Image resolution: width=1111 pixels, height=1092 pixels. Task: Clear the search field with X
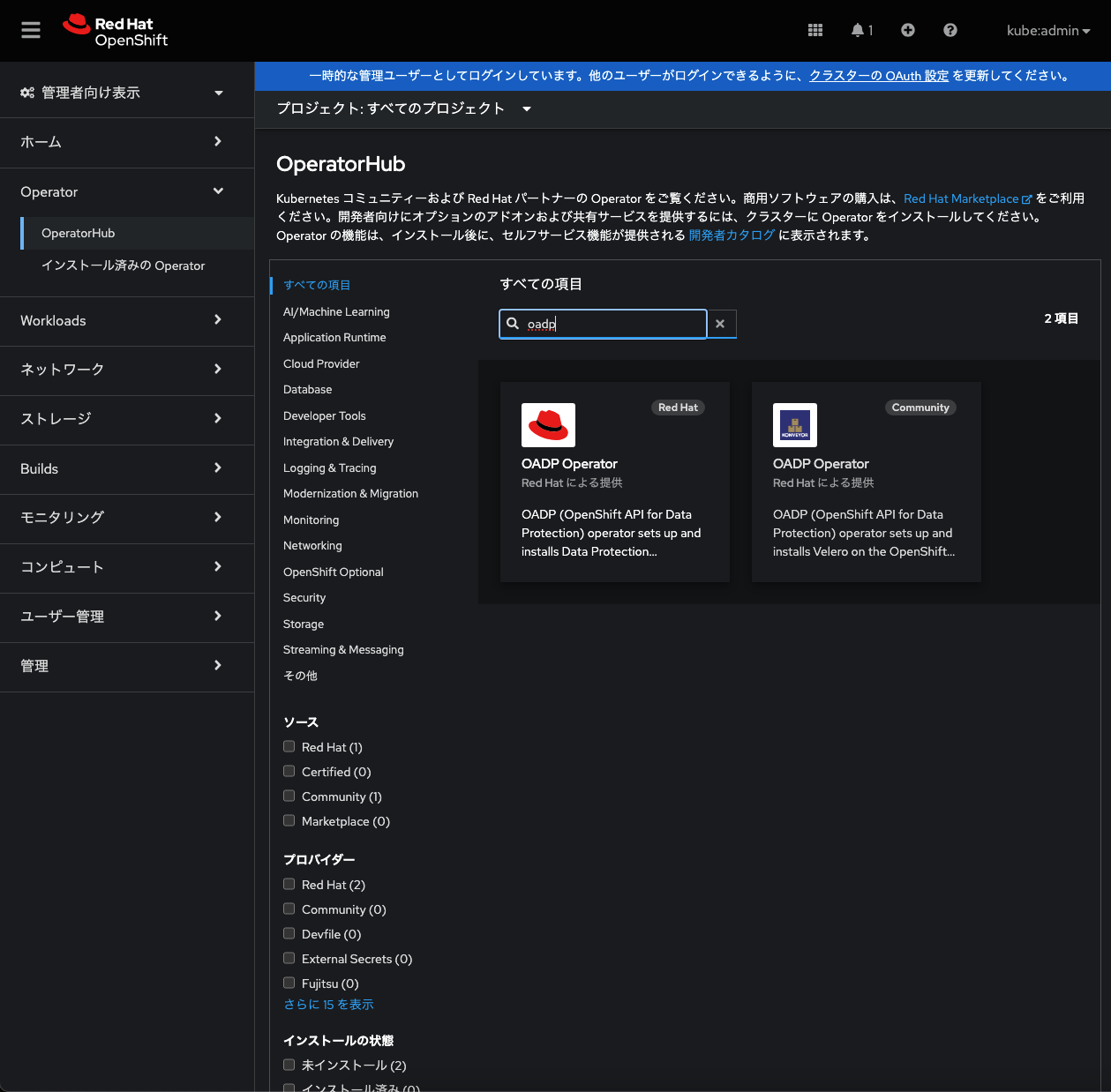click(x=721, y=324)
